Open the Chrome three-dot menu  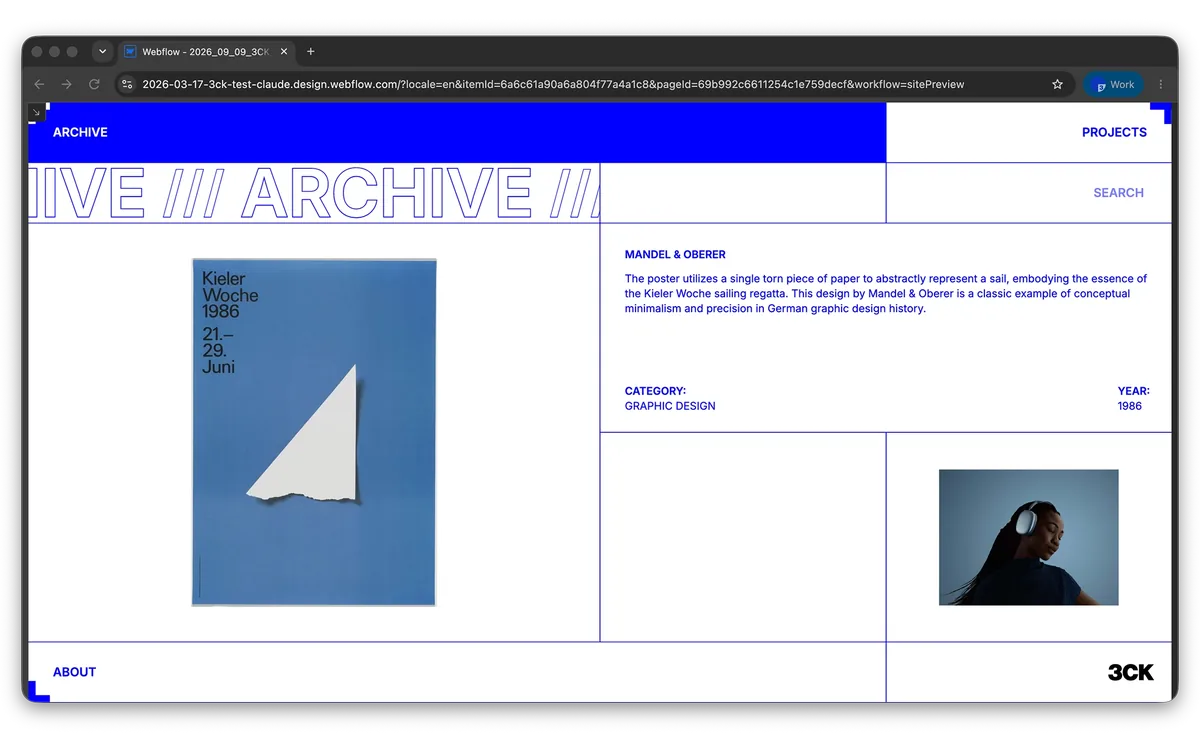(x=1161, y=85)
